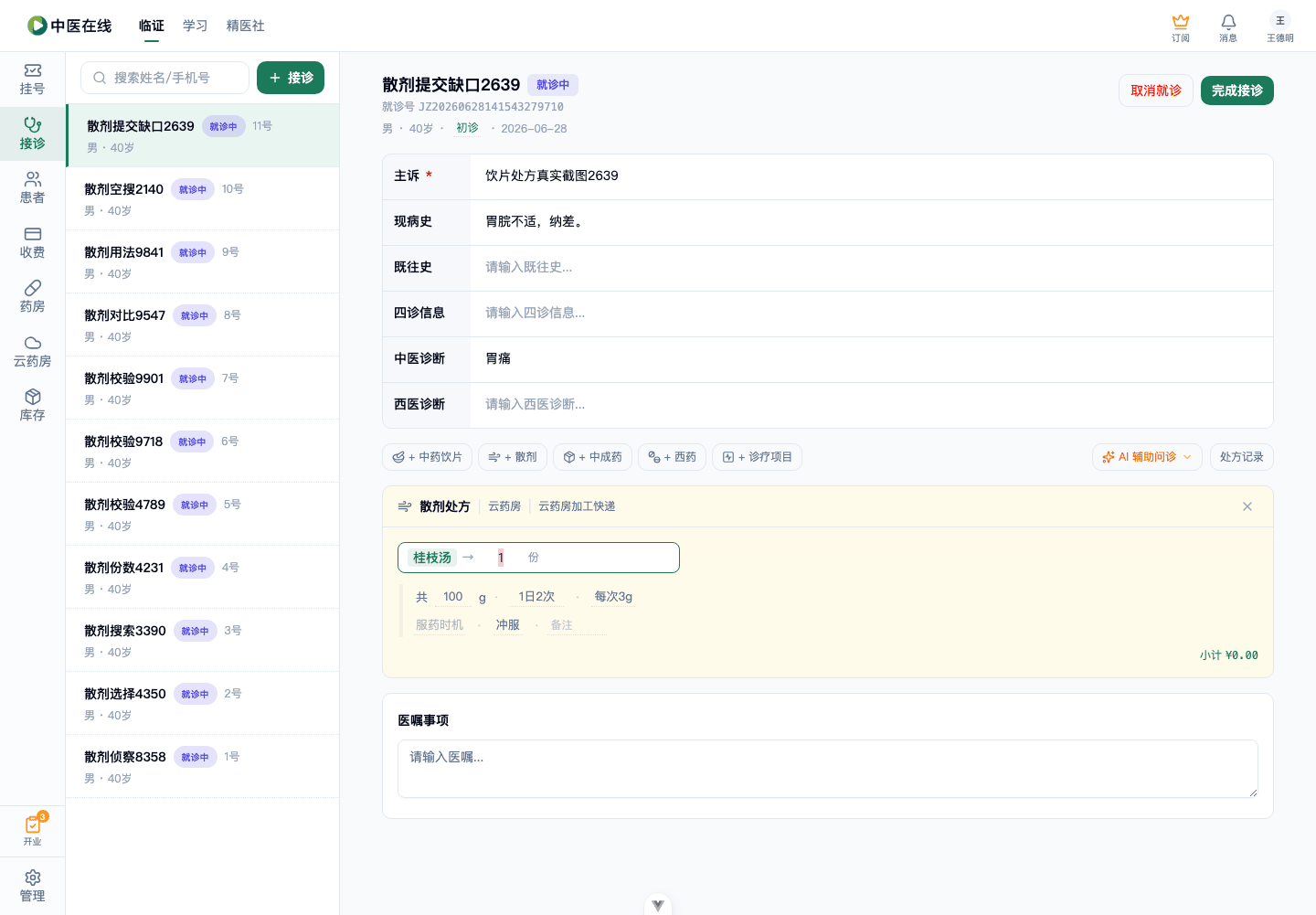This screenshot has width=1316, height=915.
Task: Open the 王德明 user avatar
Action: point(1279,27)
